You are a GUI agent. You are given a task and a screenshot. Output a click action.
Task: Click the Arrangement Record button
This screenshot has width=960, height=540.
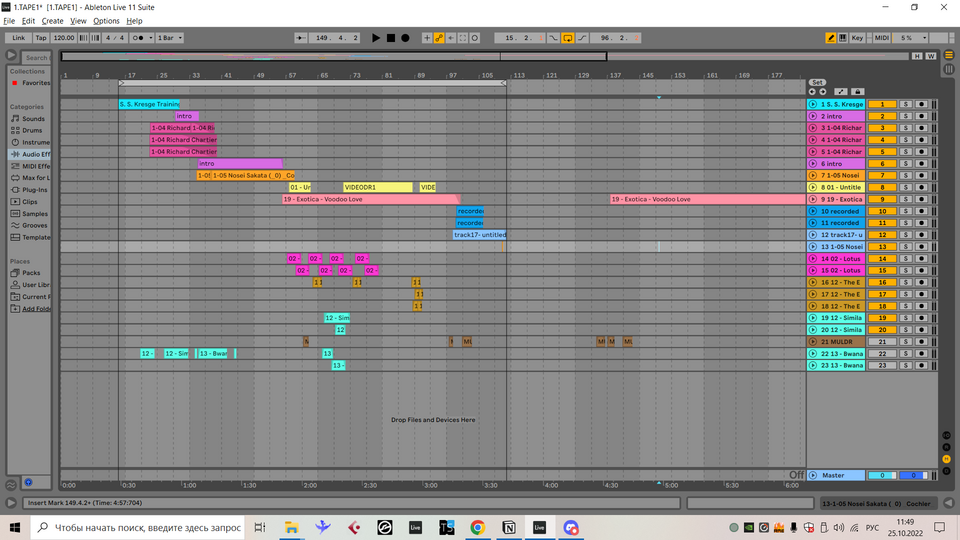click(405, 38)
